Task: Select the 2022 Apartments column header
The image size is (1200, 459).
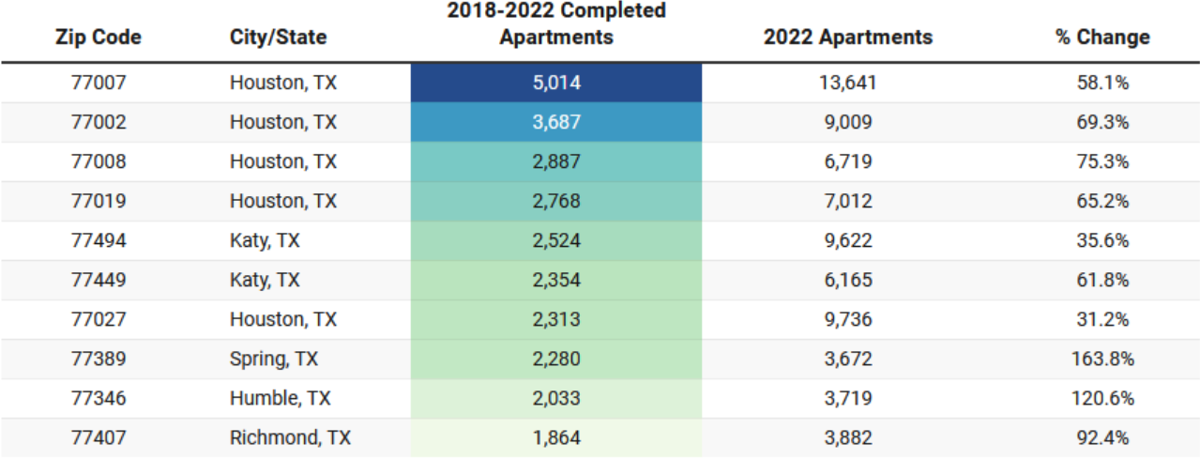Action: click(x=848, y=37)
